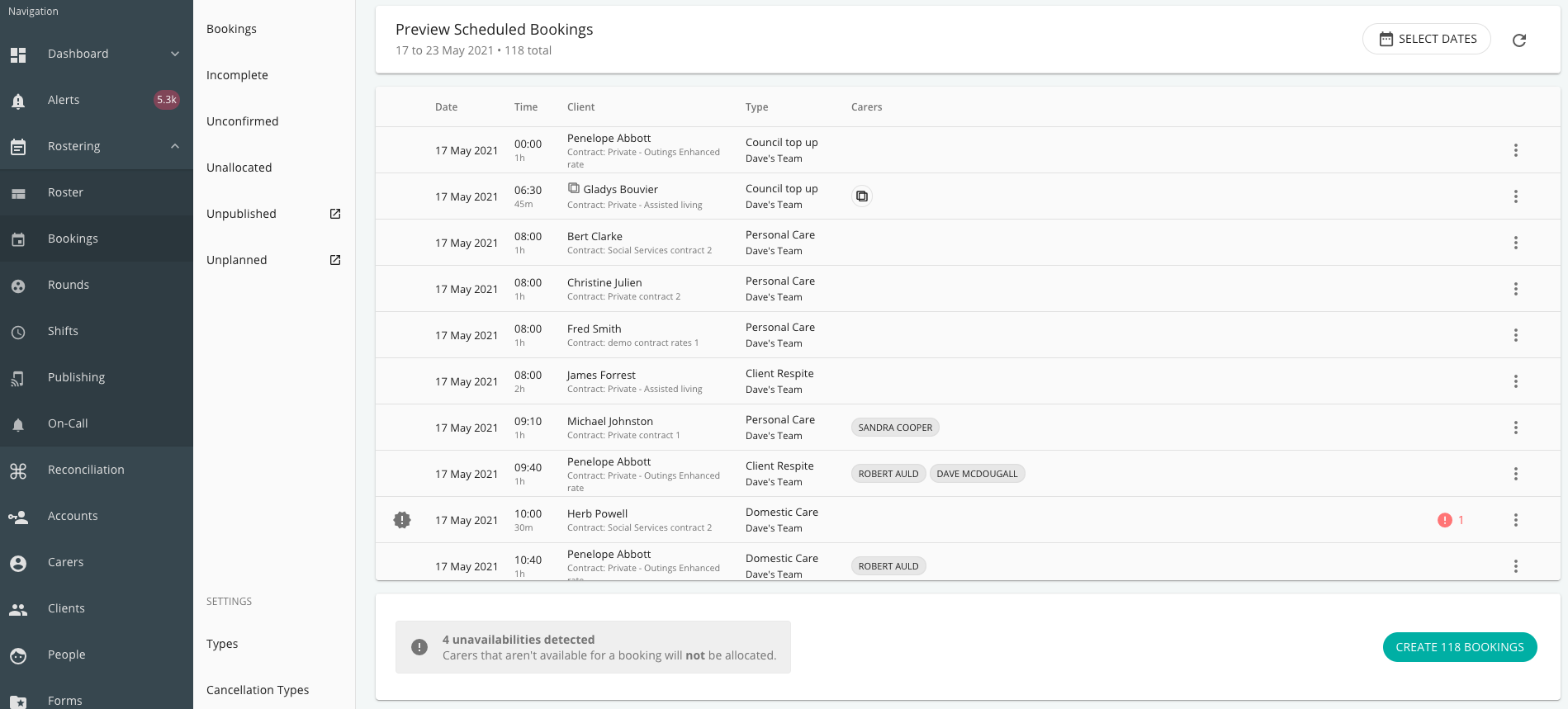
Task: Click the Bookings calendar icon in sidebar
Action: click(x=18, y=239)
